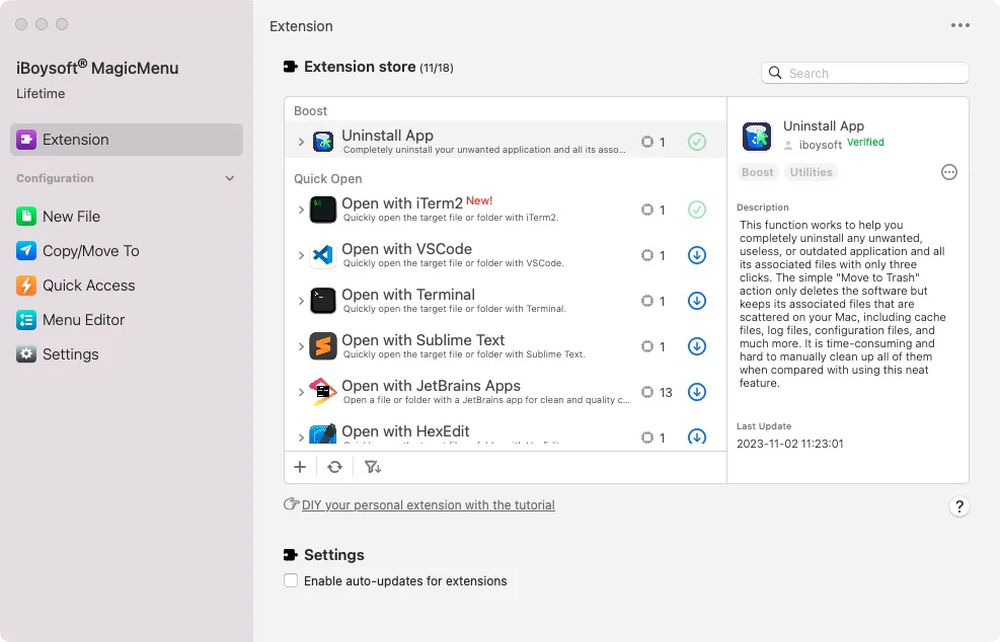Click the Settings section puzzle icon

click(291, 555)
